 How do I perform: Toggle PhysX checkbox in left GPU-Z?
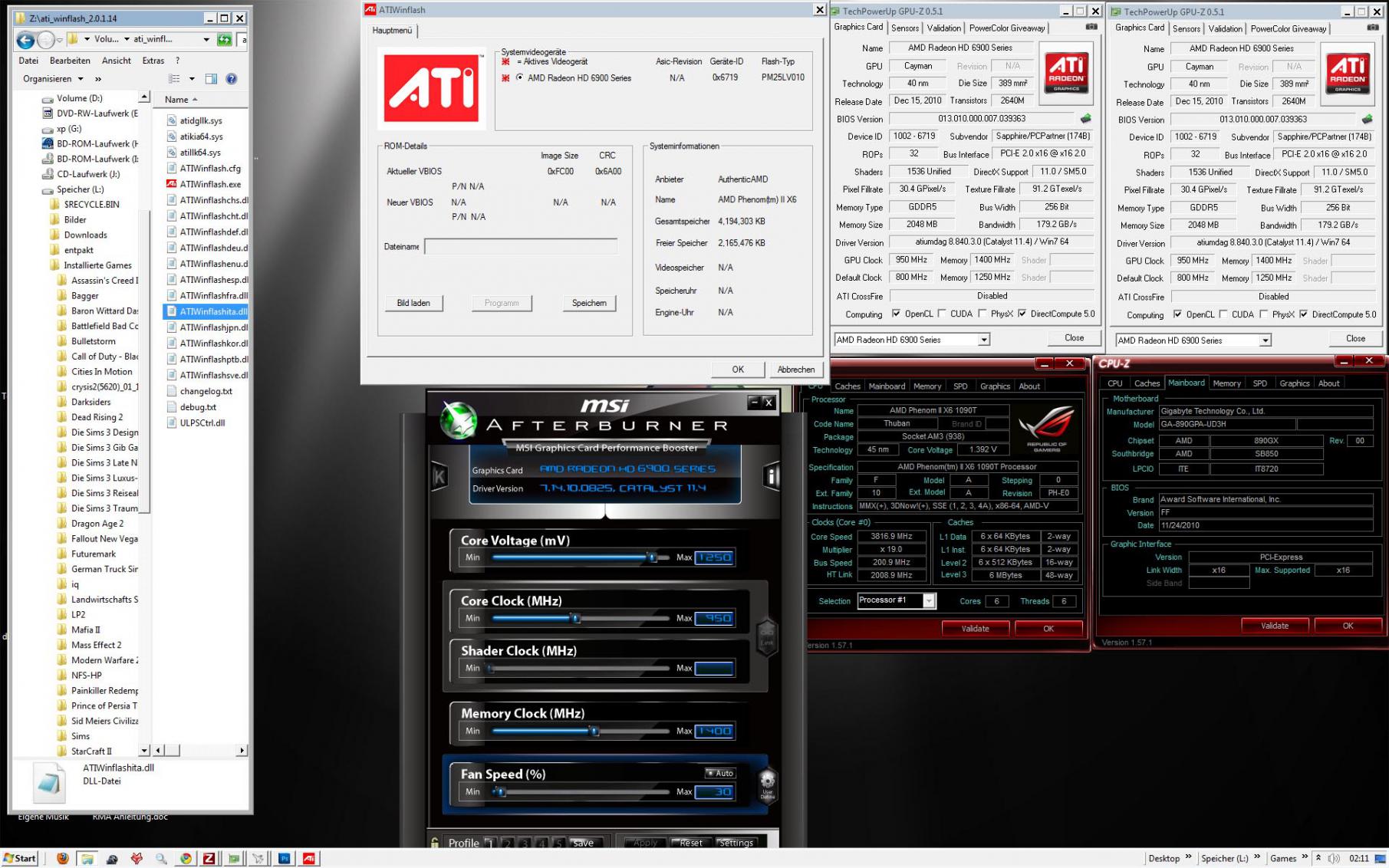coord(982,314)
